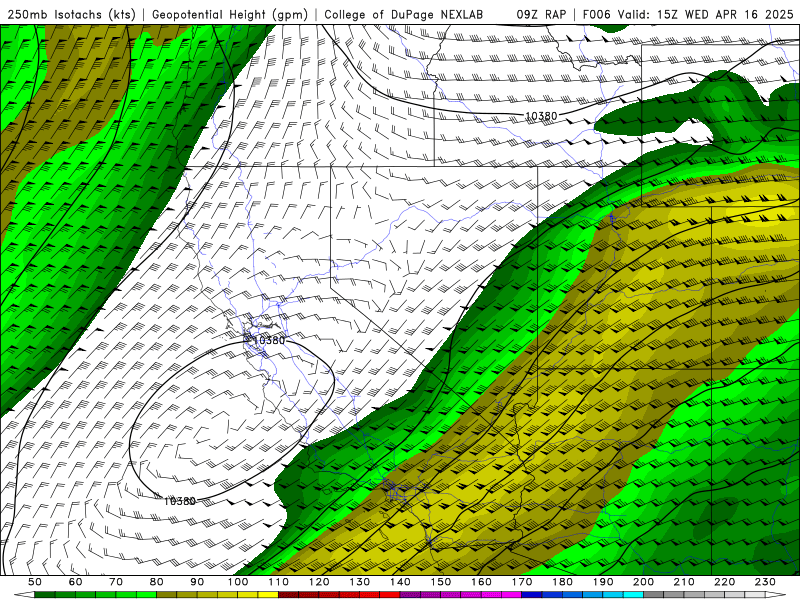Select the 150 knots legend label
Image resolution: width=800 pixels, height=600 pixels.
(x=441, y=582)
